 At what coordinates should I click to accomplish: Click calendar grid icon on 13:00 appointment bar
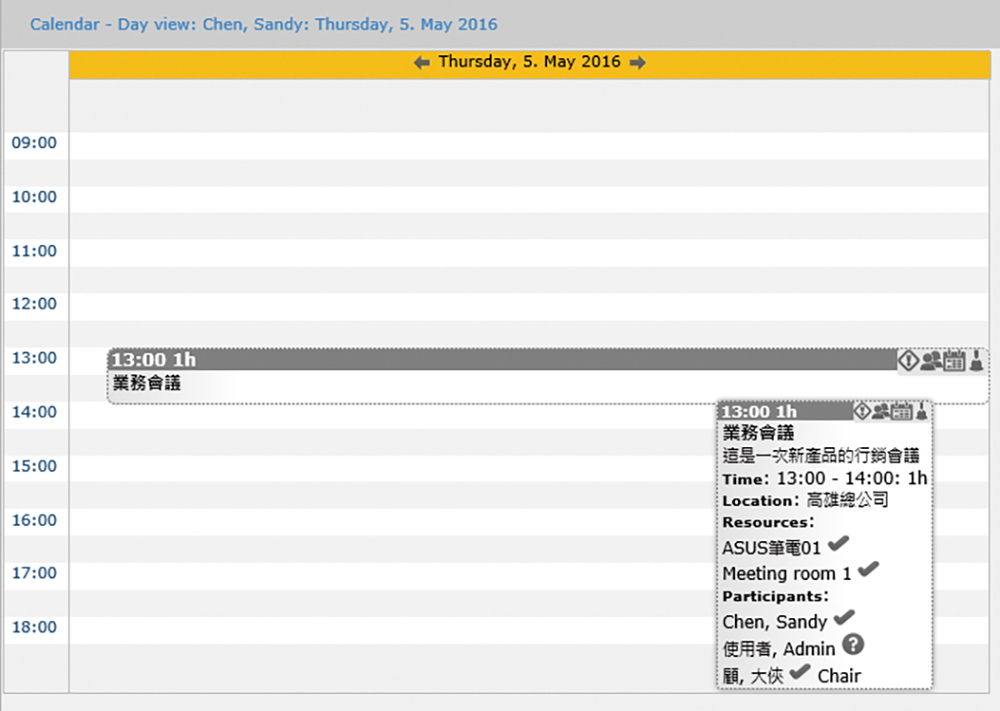pyautogui.click(x=954, y=361)
